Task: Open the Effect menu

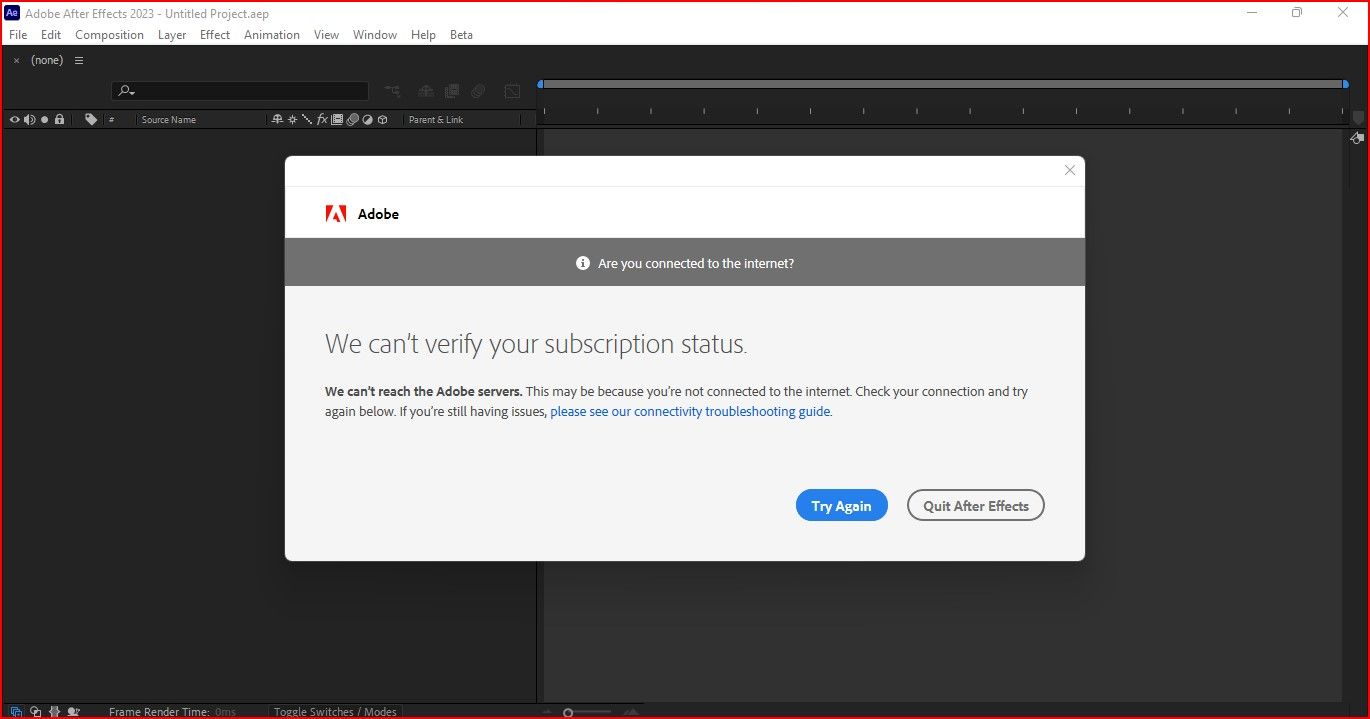Action: pyautogui.click(x=215, y=34)
